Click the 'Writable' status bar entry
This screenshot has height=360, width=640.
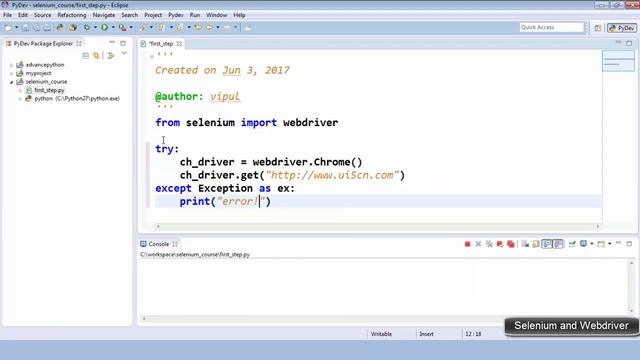381,334
